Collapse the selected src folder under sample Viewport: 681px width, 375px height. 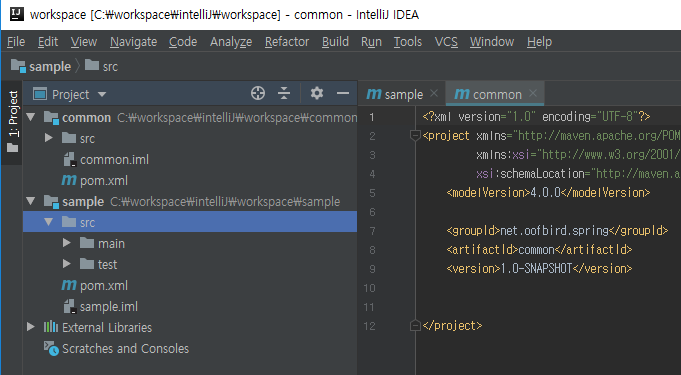point(49,222)
